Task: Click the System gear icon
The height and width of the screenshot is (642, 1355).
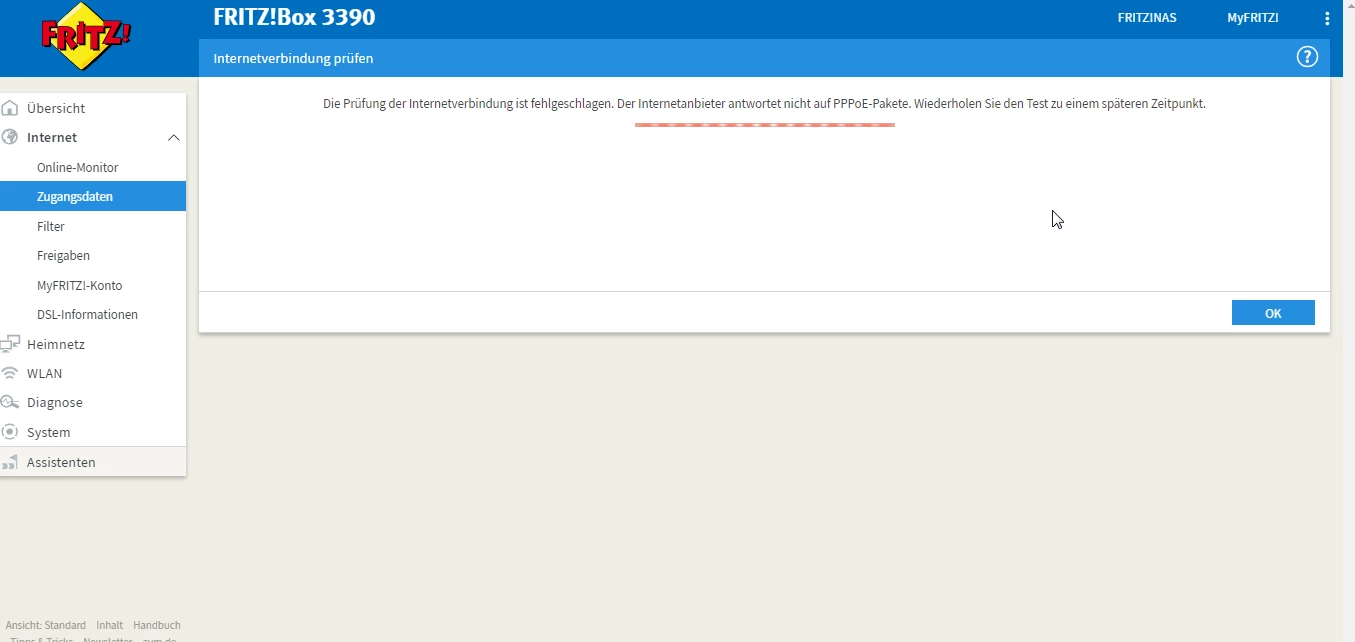Action: 10,432
